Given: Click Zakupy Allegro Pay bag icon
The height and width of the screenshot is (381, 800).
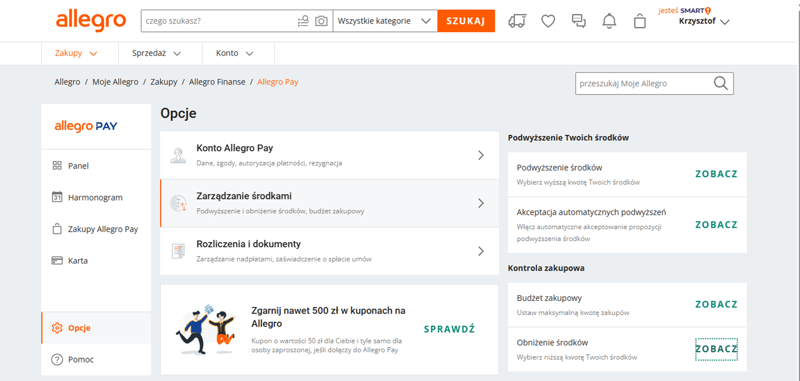Looking at the screenshot, I should [57, 229].
